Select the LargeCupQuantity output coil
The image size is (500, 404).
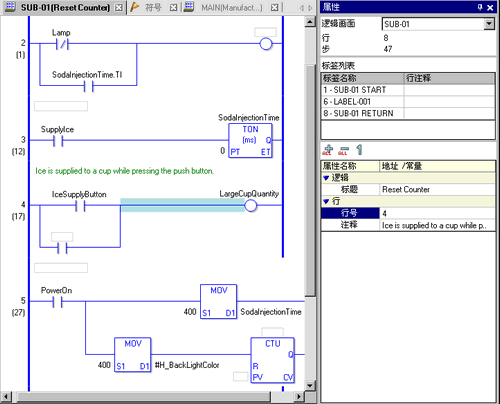(x=251, y=206)
